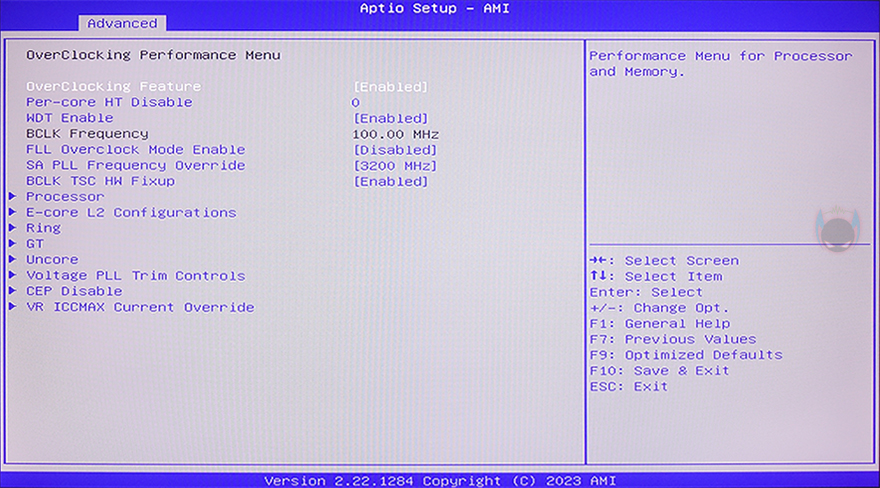Click the F7: Previous Values hint
Viewport: 880px width, 488px height.
click(673, 339)
